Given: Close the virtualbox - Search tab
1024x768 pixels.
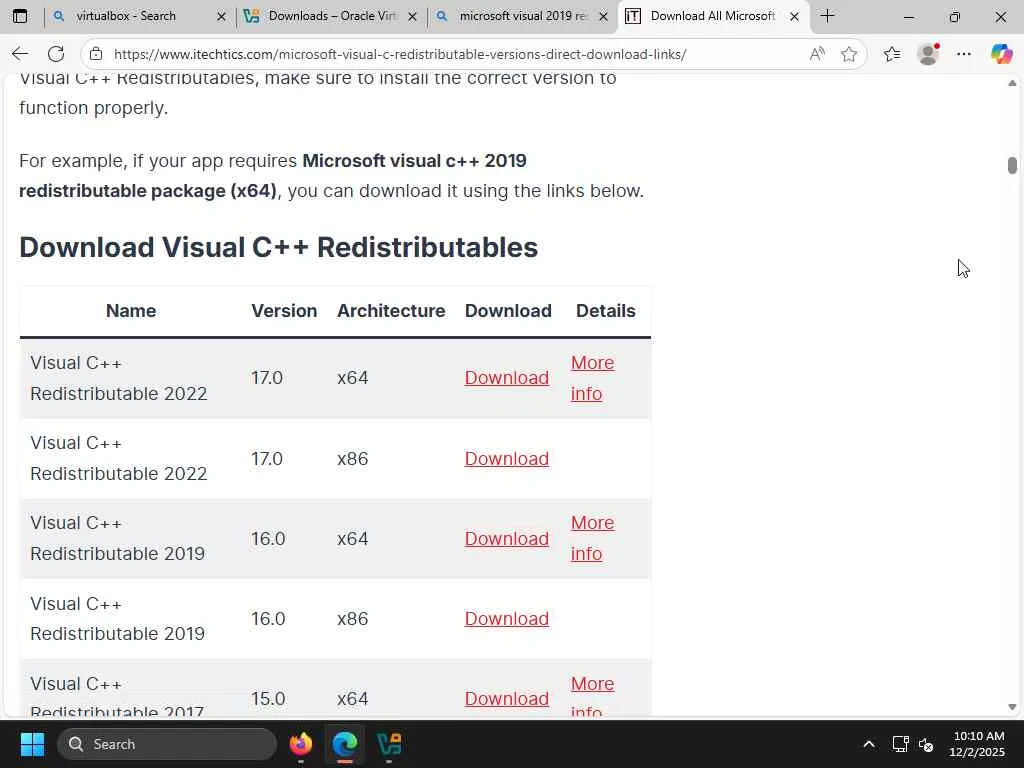Looking at the screenshot, I should [x=221, y=16].
